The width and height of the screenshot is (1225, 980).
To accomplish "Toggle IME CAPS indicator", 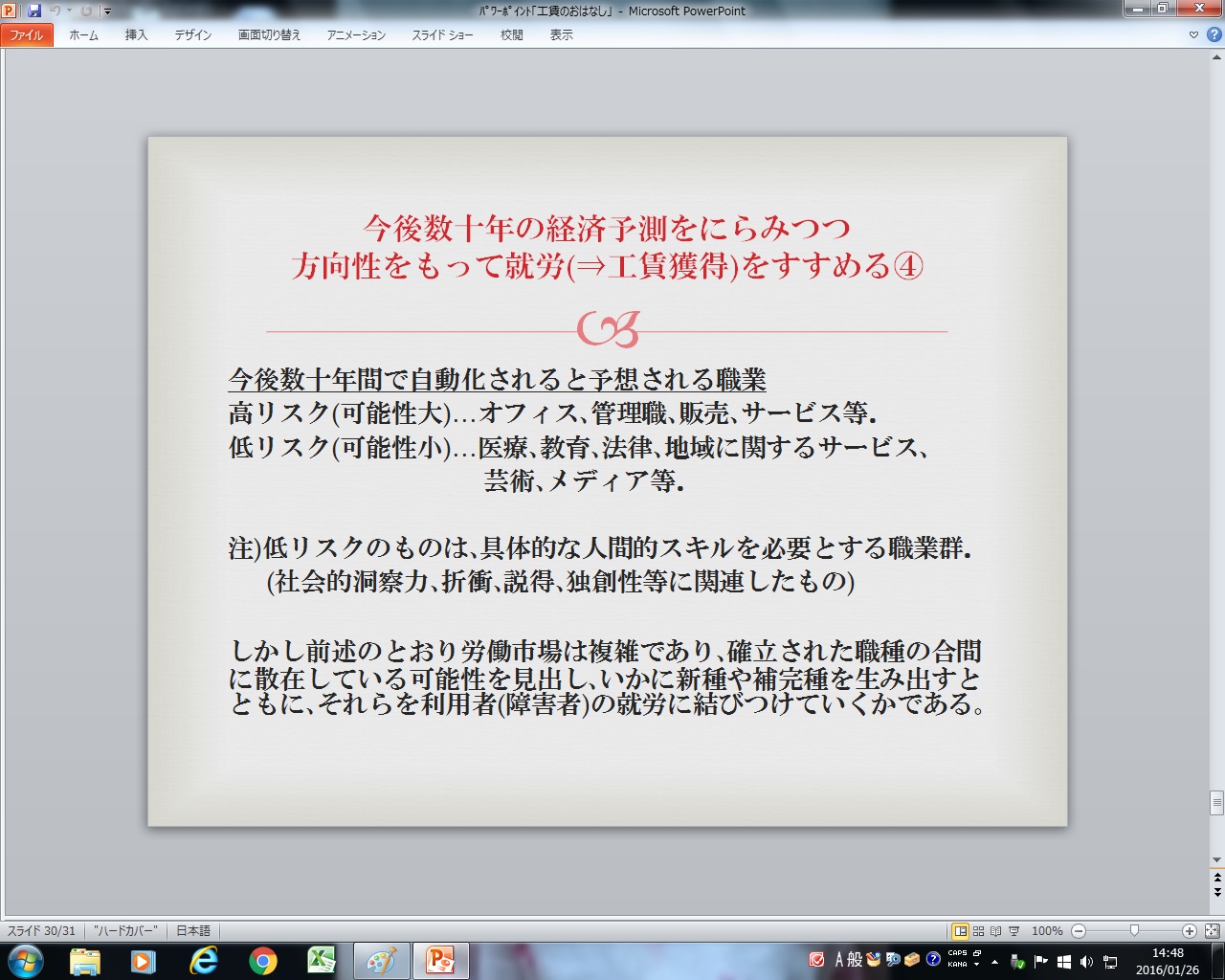I will tap(957, 953).
